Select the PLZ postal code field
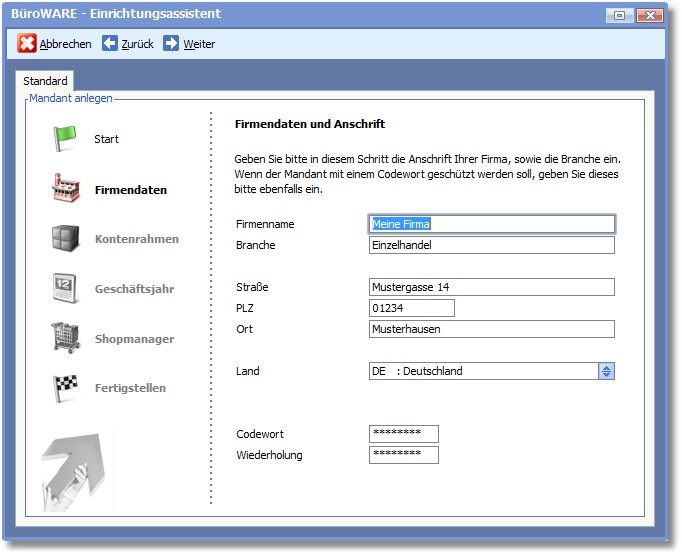This screenshot has width=682, height=555. click(411, 308)
